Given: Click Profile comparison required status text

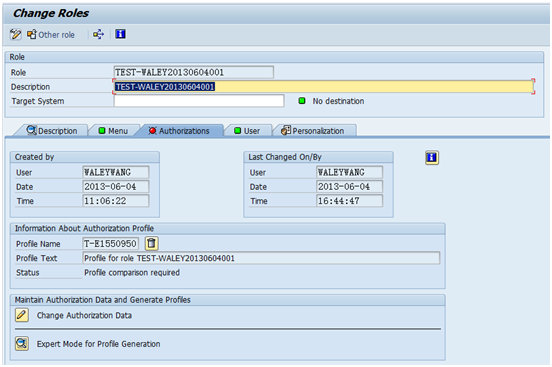Looking at the screenshot, I should pos(132,273).
